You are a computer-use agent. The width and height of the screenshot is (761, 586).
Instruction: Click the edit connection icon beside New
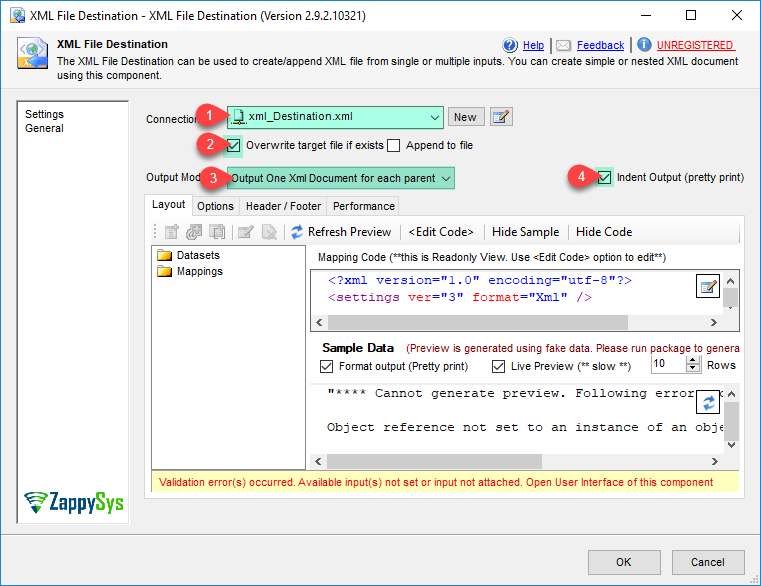point(501,117)
